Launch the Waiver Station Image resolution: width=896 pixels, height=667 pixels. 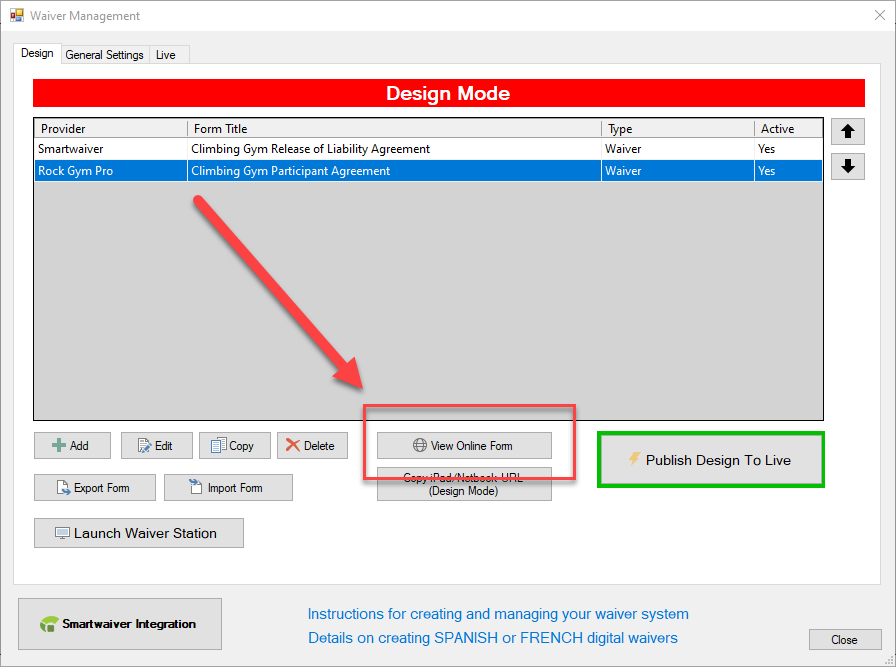[139, 533]
